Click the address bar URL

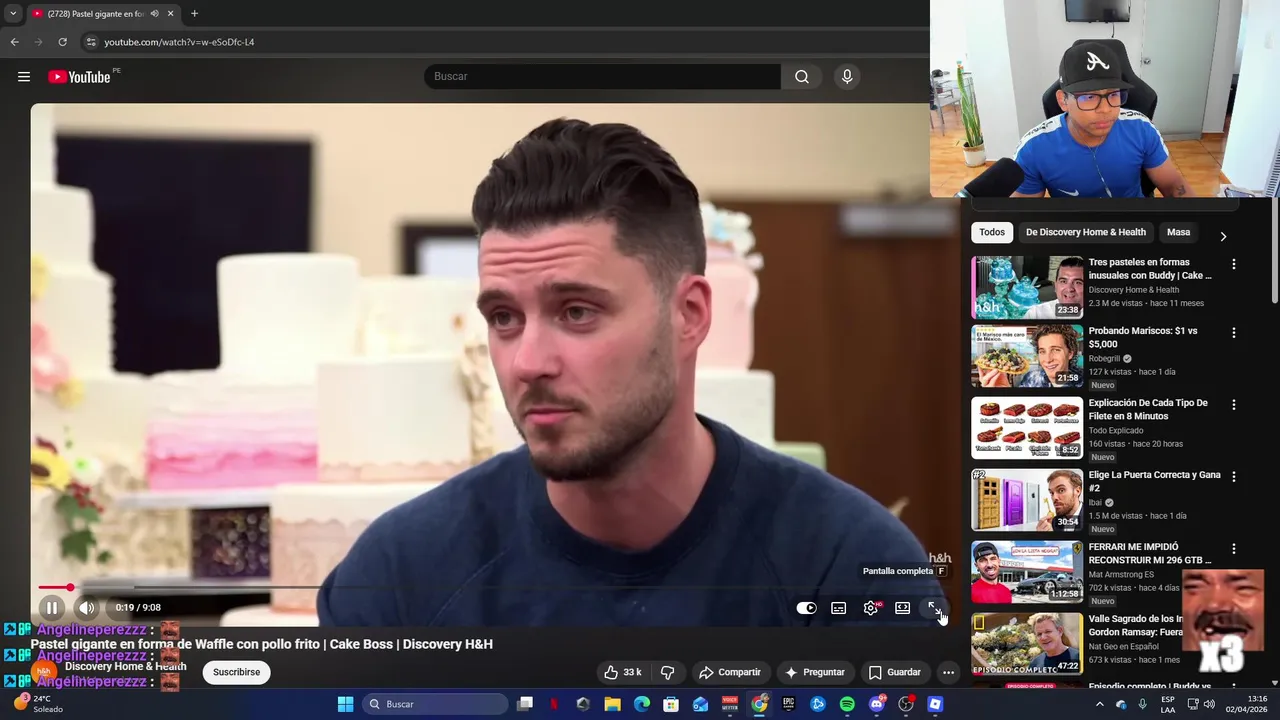point(180,42)
